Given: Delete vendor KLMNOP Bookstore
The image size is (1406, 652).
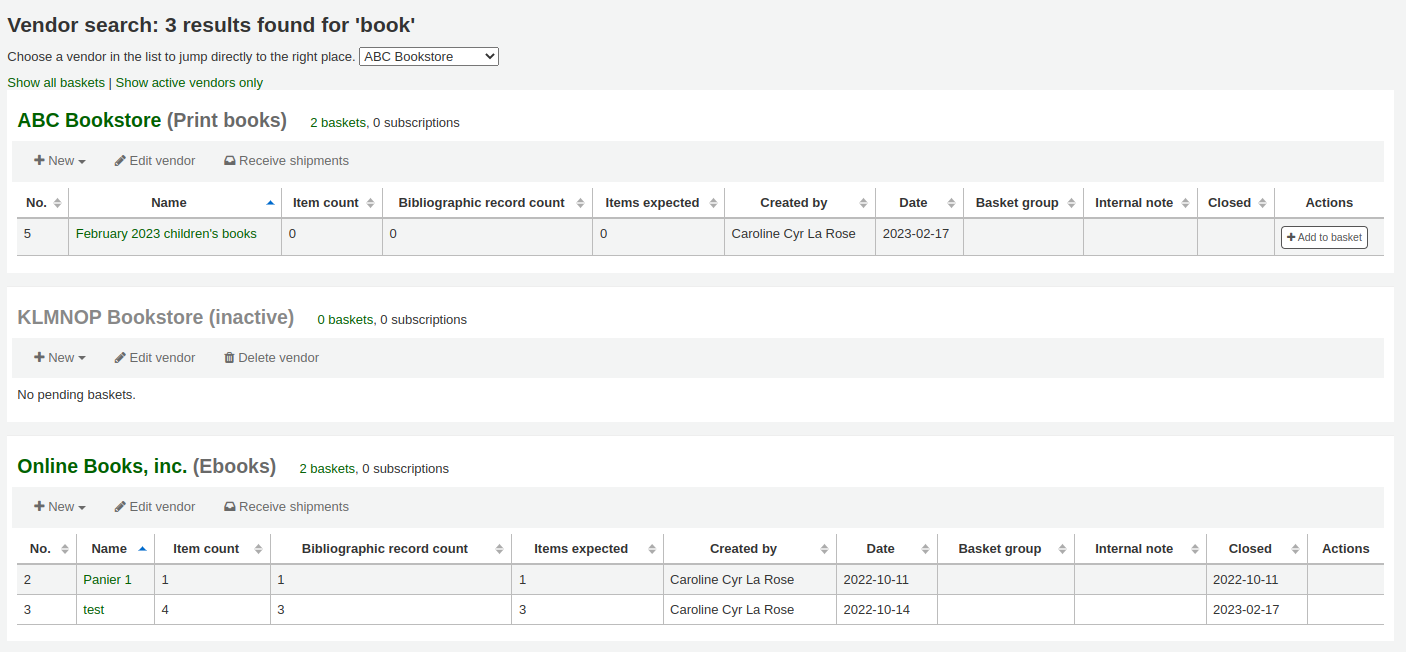Looking at the screenshot, I should [271, 358].
